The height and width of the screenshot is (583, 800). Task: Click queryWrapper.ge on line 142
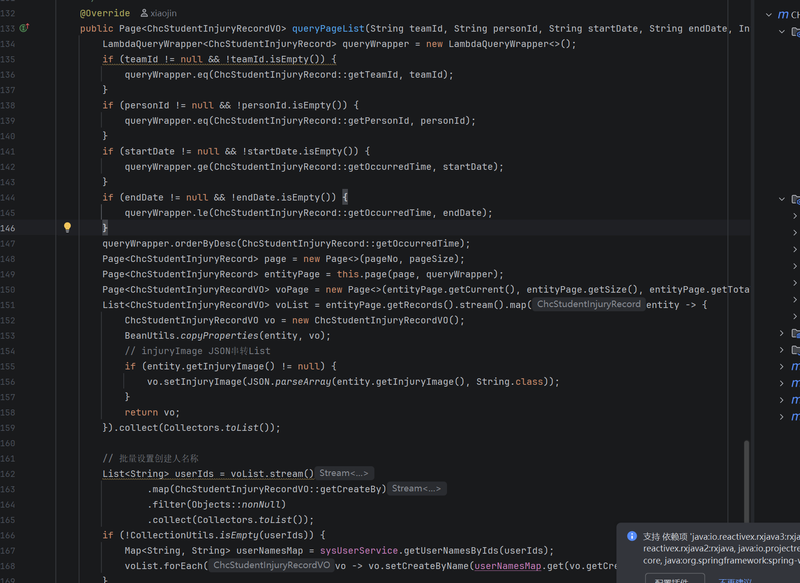(x=166, y=167)
